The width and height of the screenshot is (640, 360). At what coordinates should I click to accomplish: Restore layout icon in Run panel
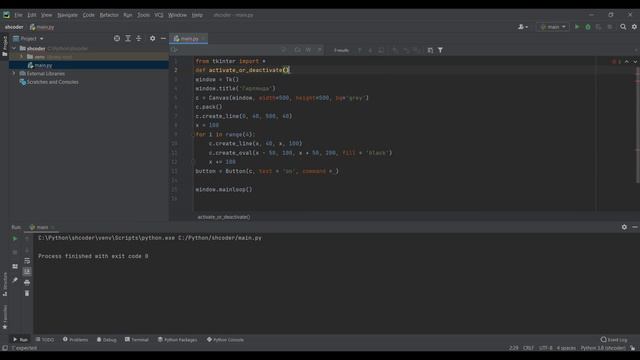pyautogui.click(x=15, y=266)
